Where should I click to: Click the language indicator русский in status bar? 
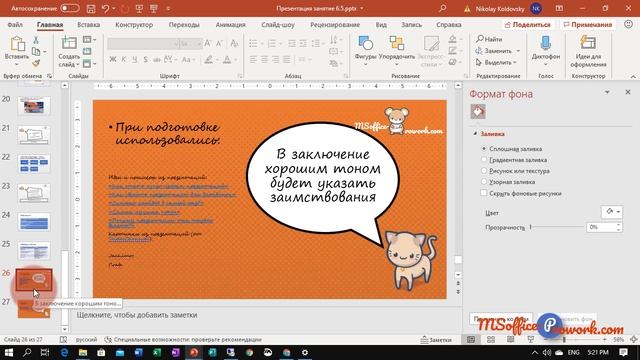click(x=86, y=340)
